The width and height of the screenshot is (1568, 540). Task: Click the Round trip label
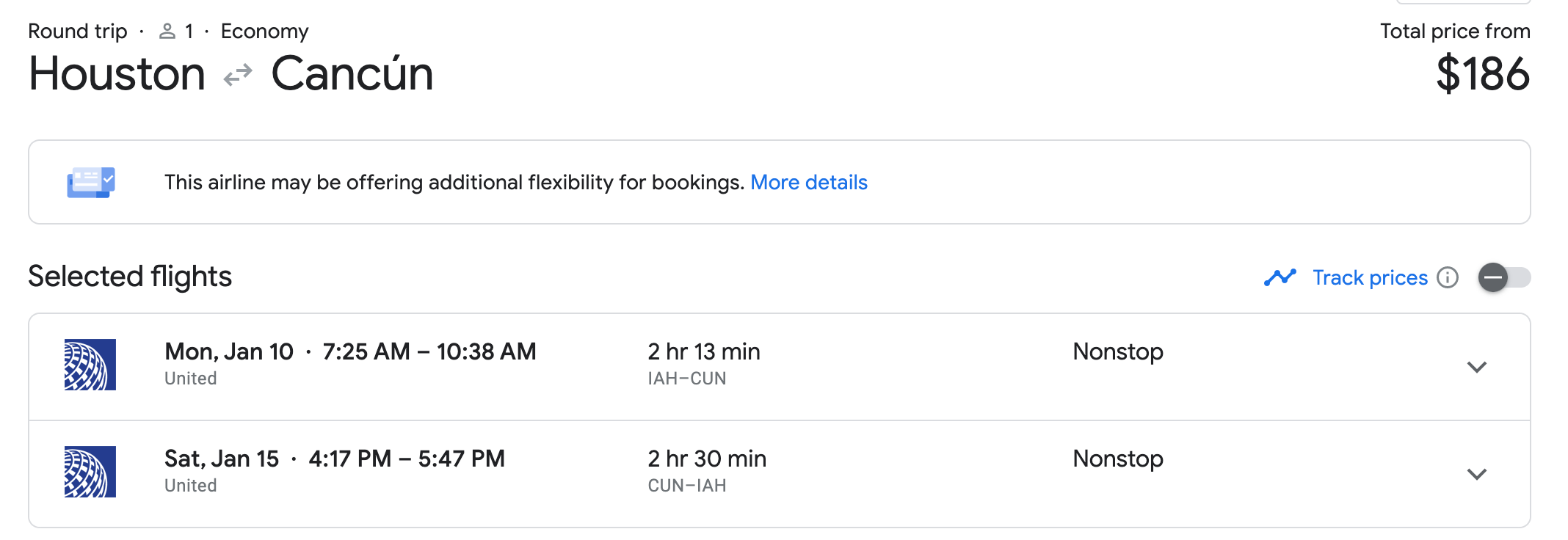[x=78, y=32]
